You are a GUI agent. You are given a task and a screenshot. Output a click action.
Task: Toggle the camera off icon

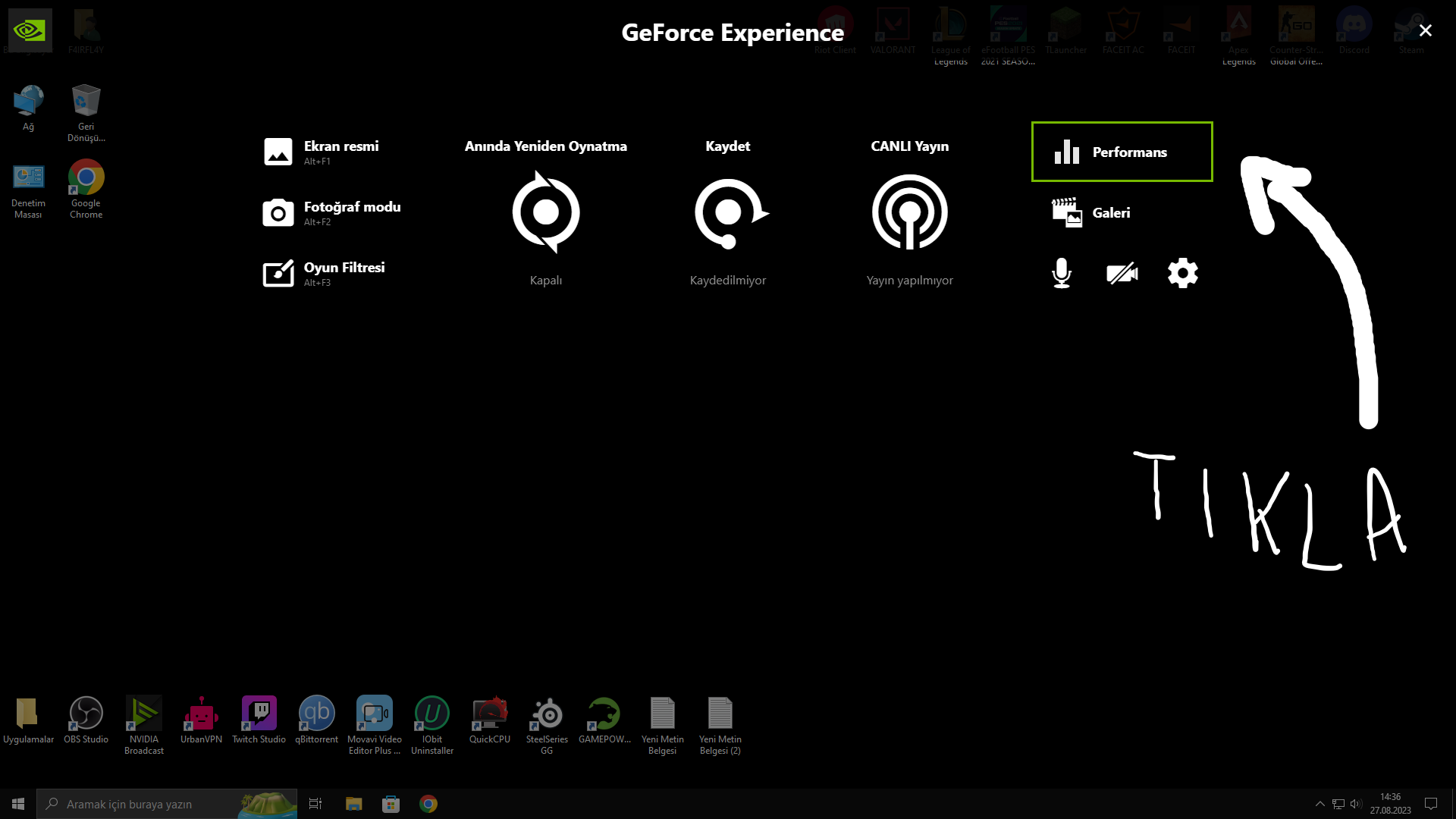click(1122, 273)
